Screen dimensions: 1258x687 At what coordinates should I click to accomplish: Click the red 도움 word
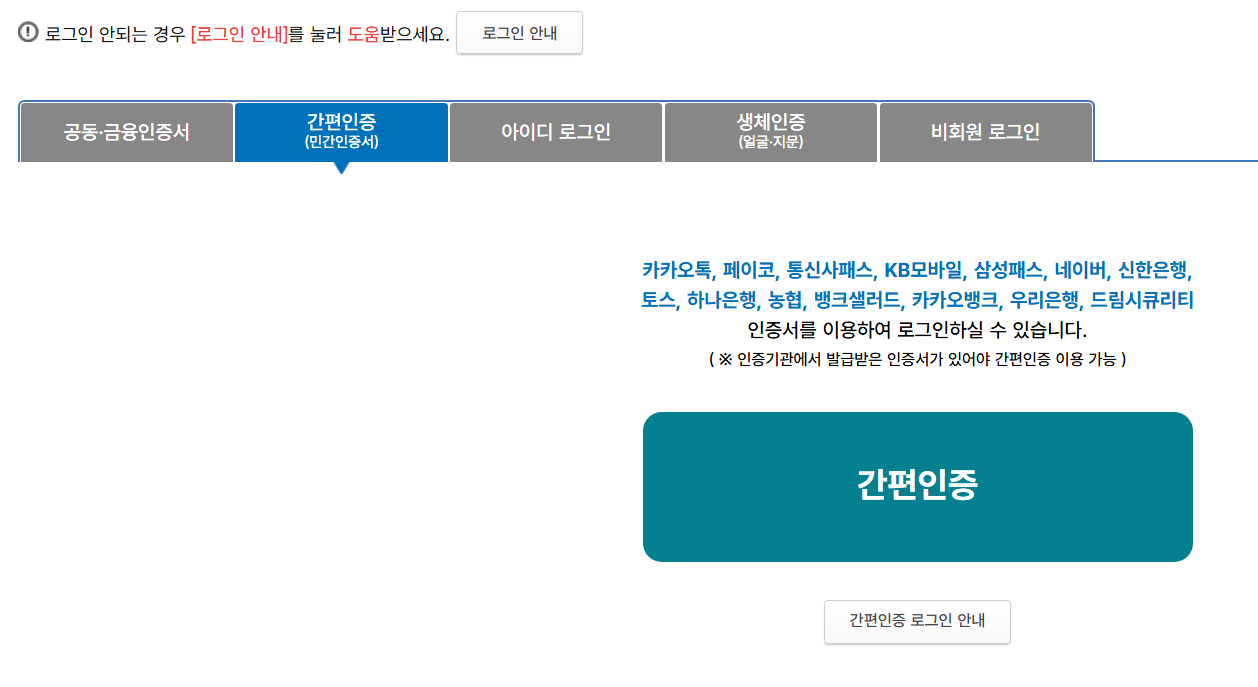pyautogui.click(x=364, y=34)
